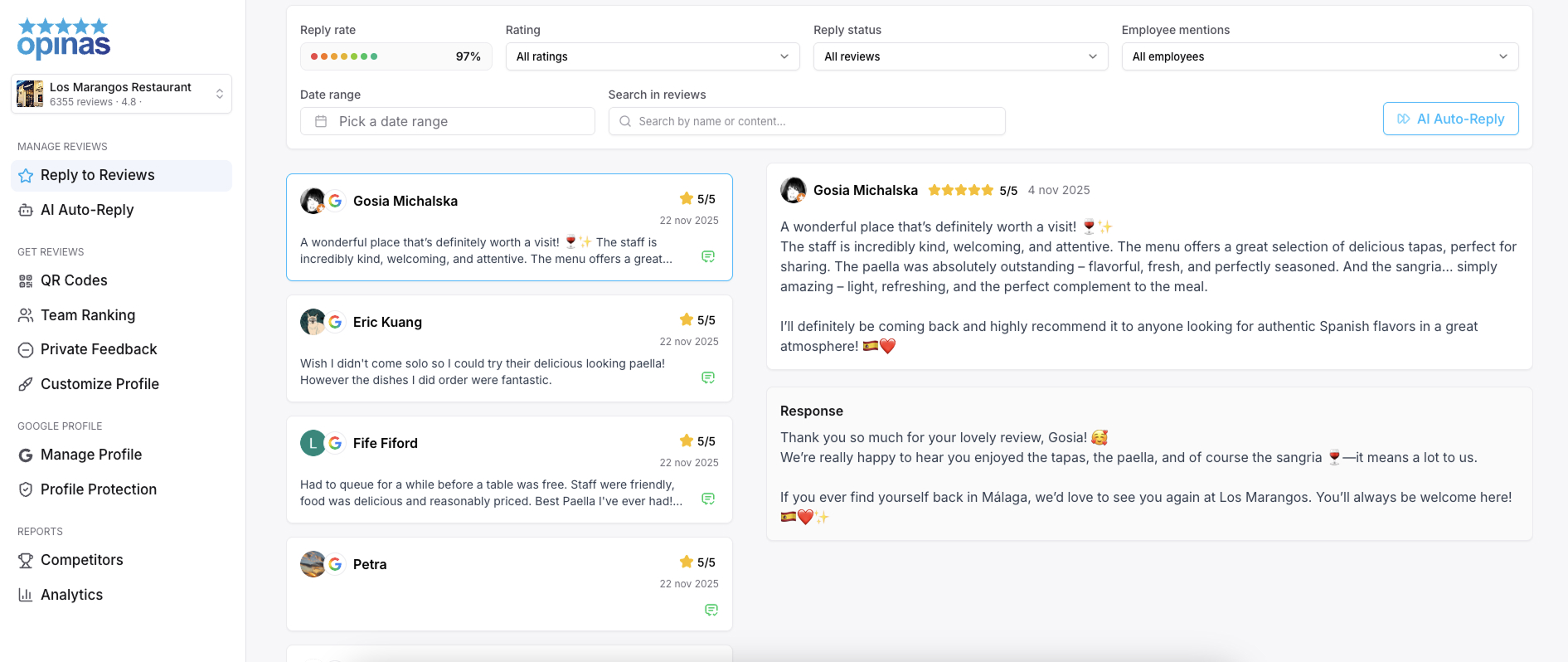Select Fife Fiford review card
Screen dimensions: 1568x662
coord(509,470)
